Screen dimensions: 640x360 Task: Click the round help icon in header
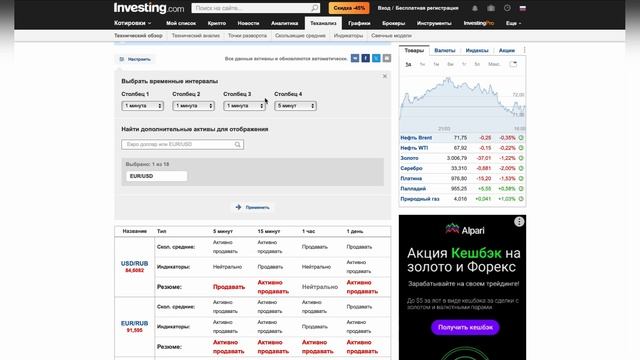coord(507,8)
